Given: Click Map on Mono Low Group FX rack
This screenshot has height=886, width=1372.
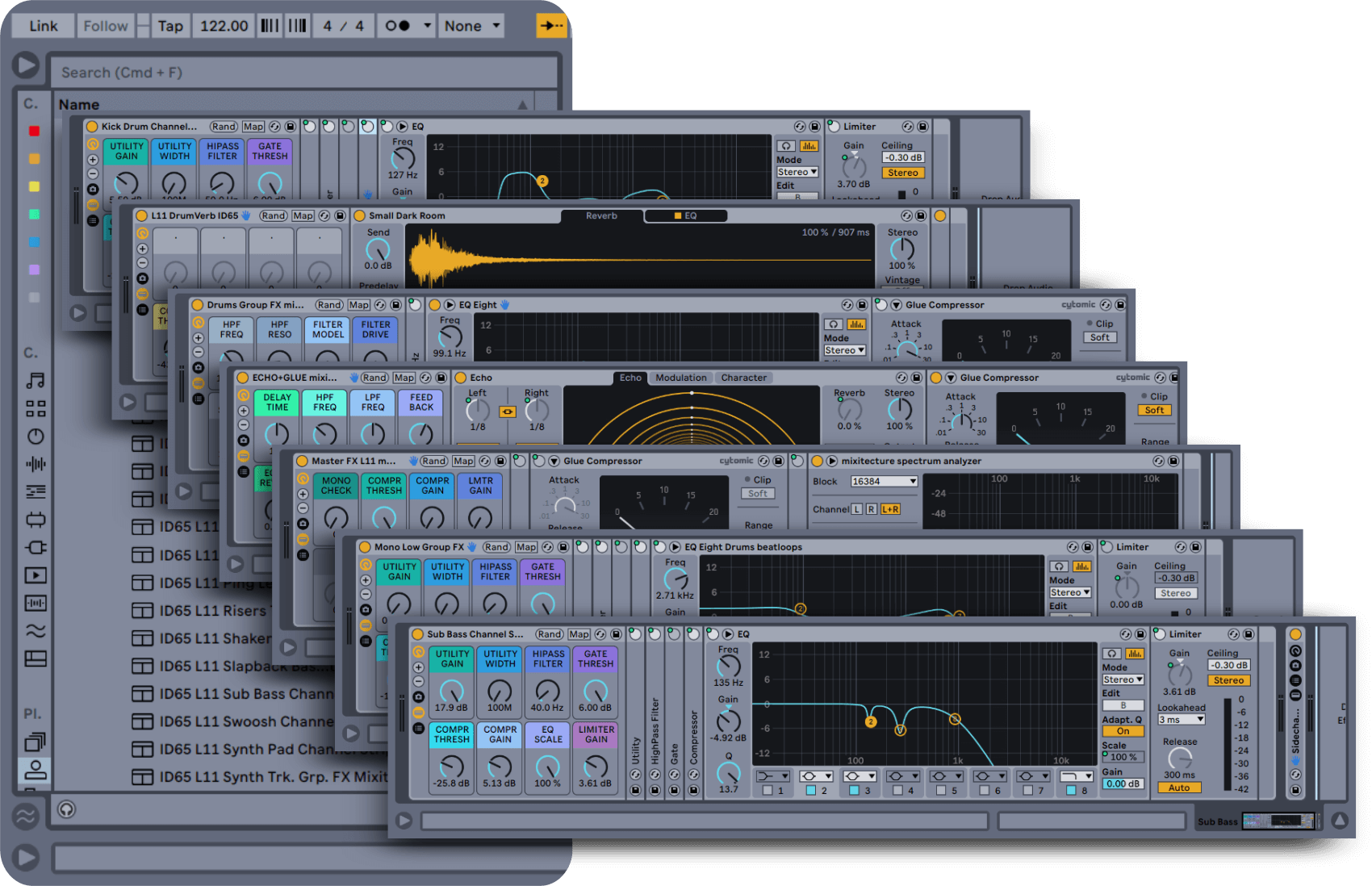Looking at the screenshot, I should 526,547.
